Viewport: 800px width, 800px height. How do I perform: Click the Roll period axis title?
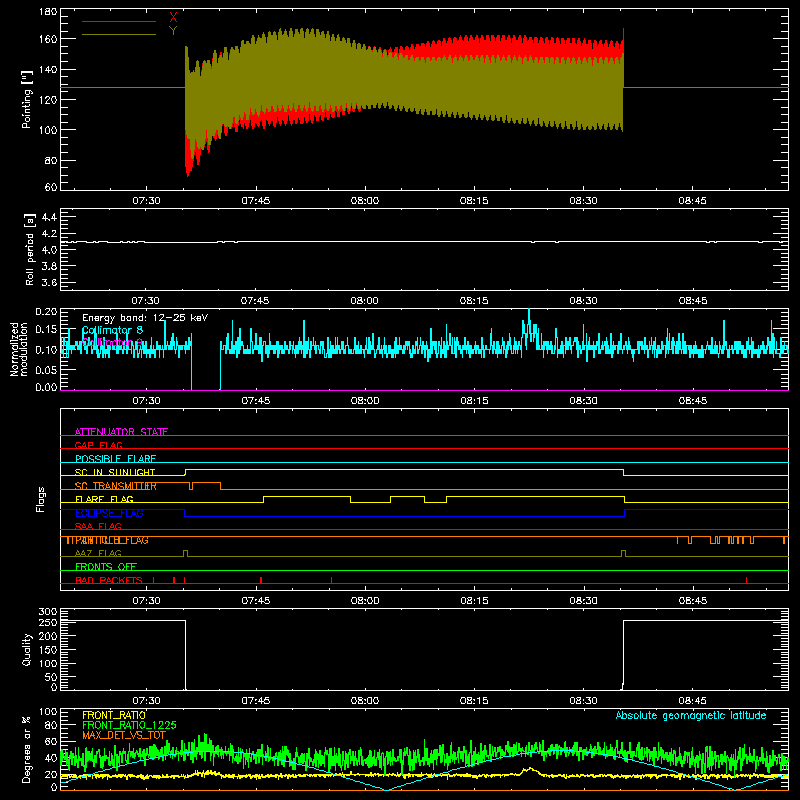pos(29,249)
